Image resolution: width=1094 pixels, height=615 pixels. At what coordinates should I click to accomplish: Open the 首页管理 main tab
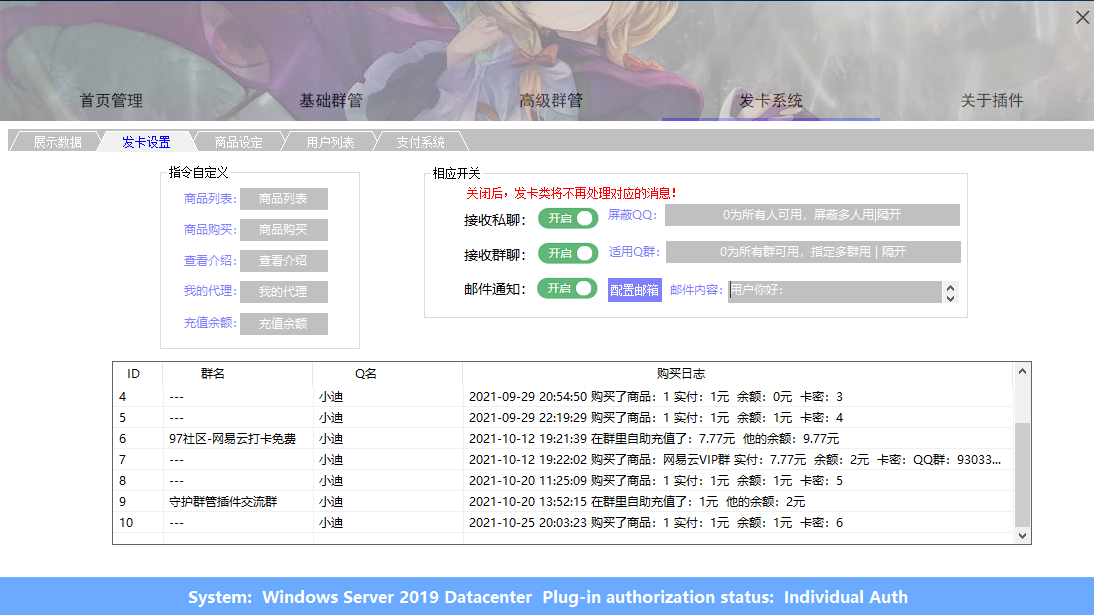(x=111, y=101)
